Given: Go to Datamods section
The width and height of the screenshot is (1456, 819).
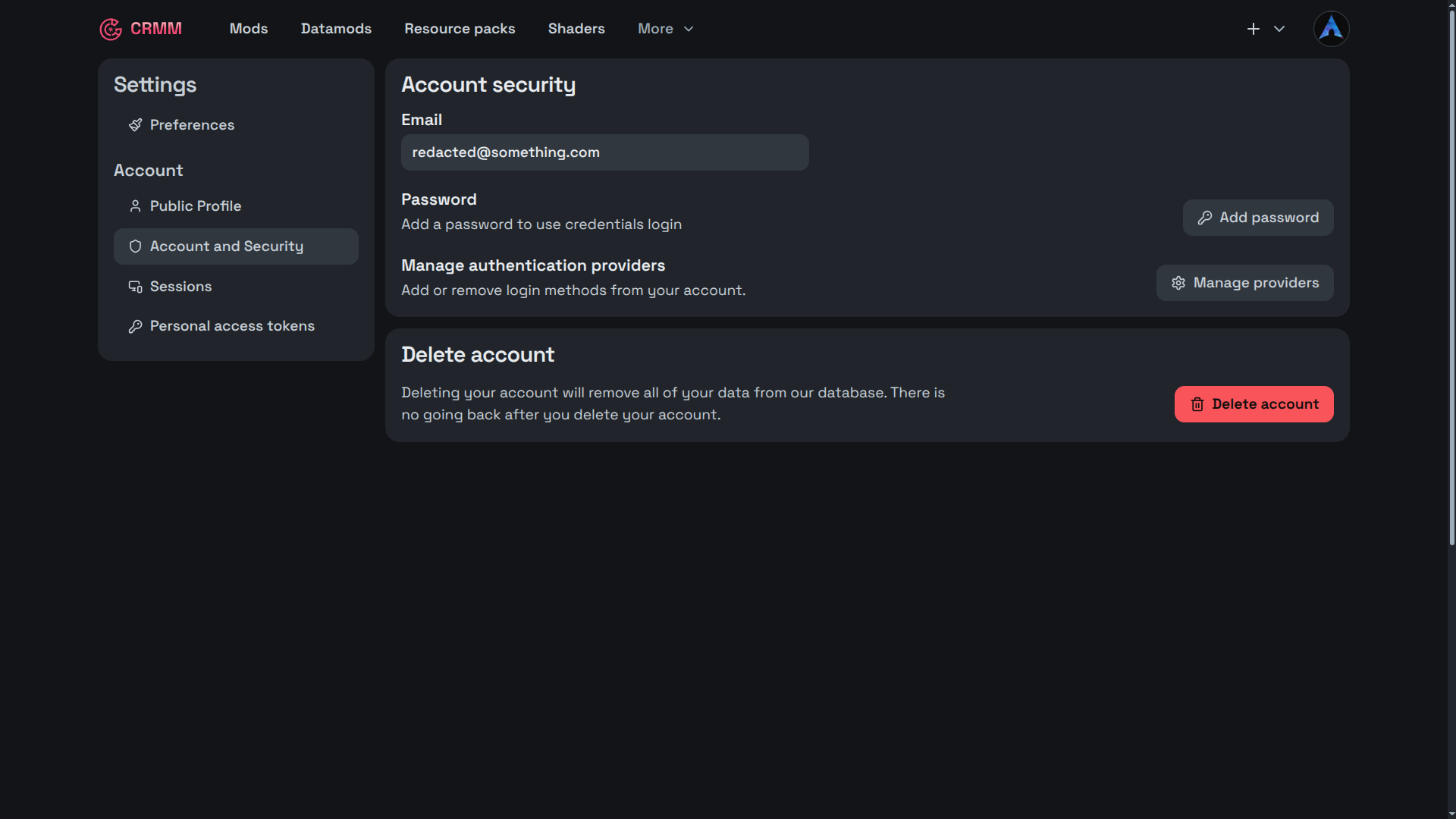Looking at the screenshot, I should click(336, 29).
